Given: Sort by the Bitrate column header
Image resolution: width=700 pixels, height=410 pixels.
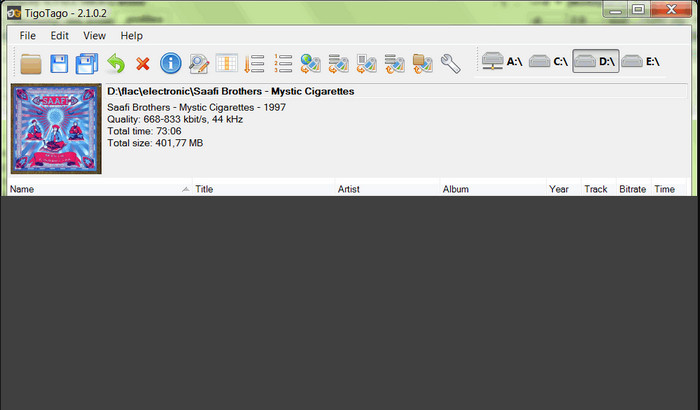Looking at the screenshot, I should (x=634, y=189).
